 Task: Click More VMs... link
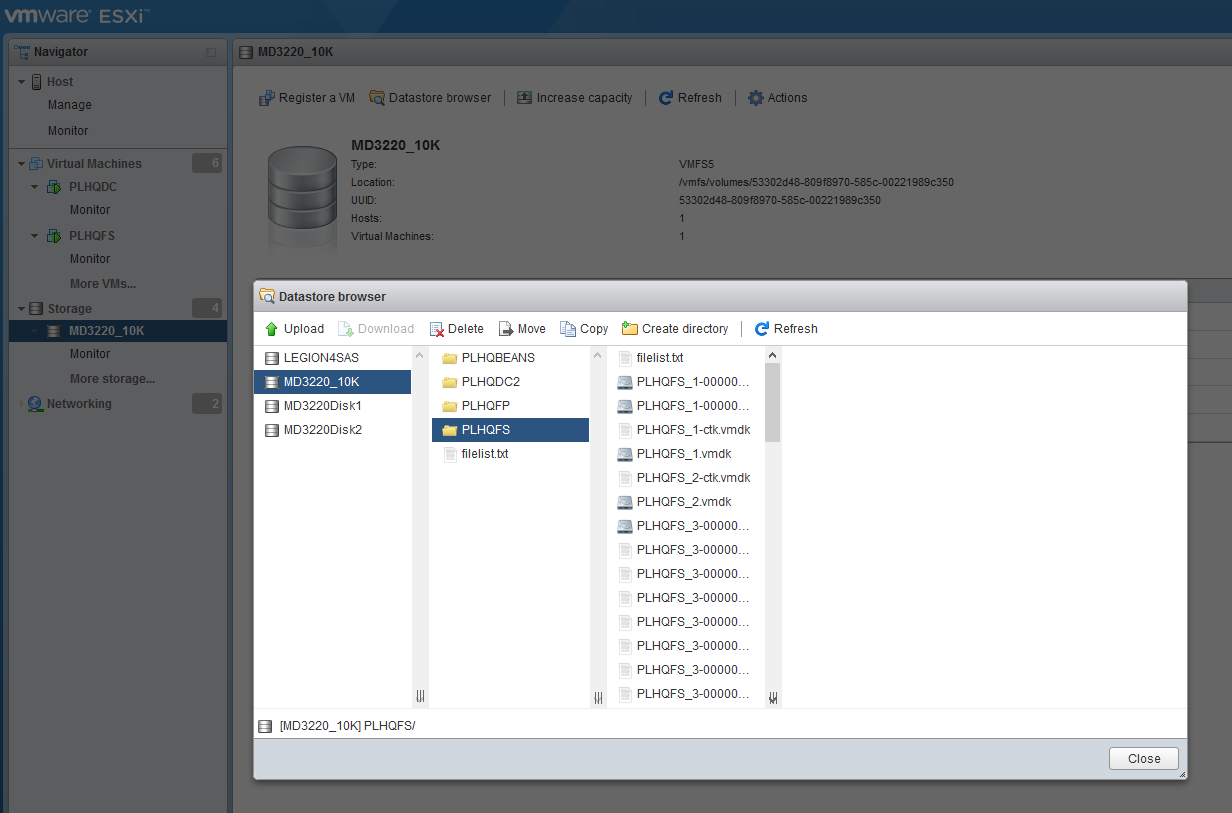point(103,284)
